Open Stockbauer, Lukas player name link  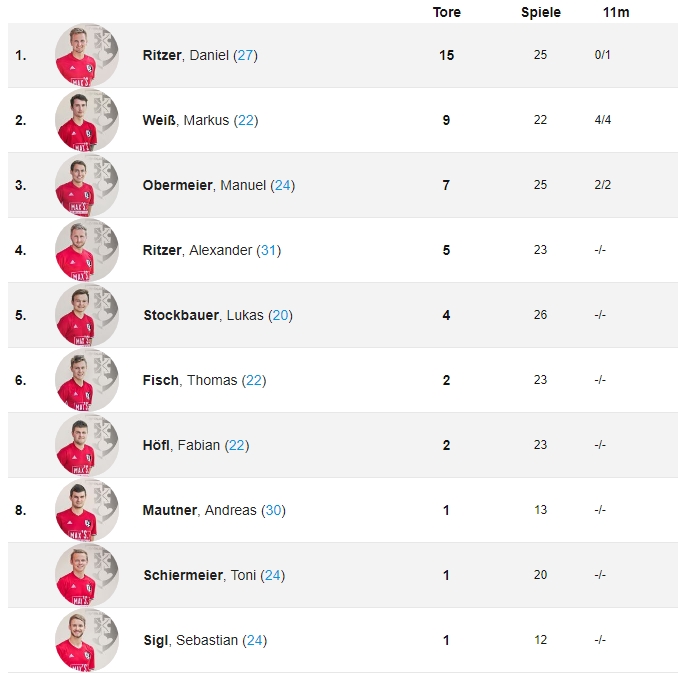click(203, 315)
